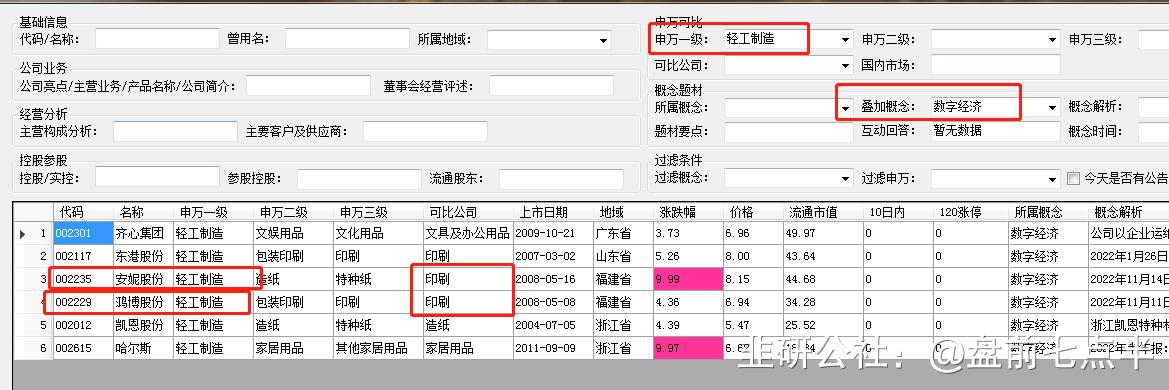This screenshot has width=1169, height=390.
Task: Click the 2009-10-21 listing date cell
Action: [x=553, y=233]
